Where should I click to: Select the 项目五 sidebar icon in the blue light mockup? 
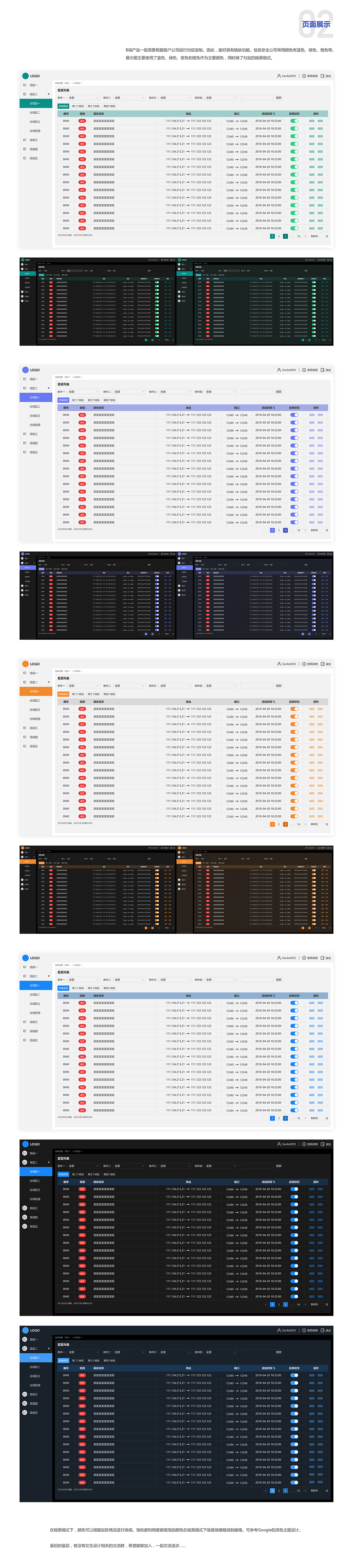24,1040
